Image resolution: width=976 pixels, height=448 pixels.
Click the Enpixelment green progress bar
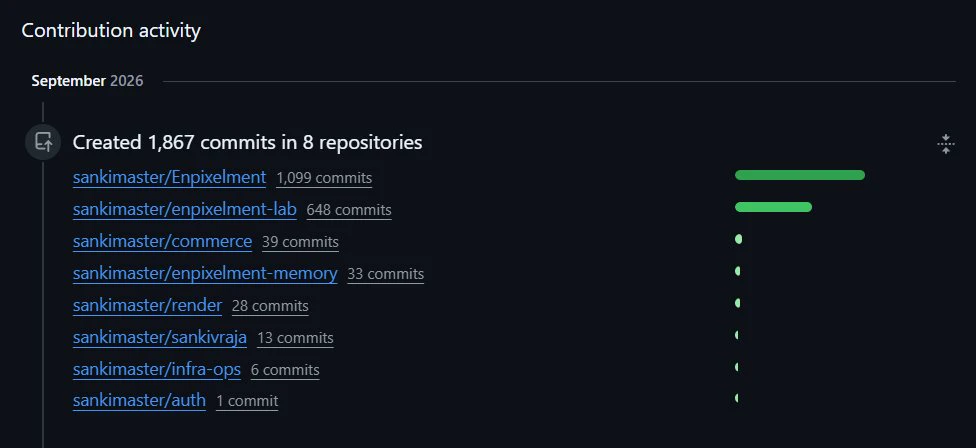pos(800,175)
